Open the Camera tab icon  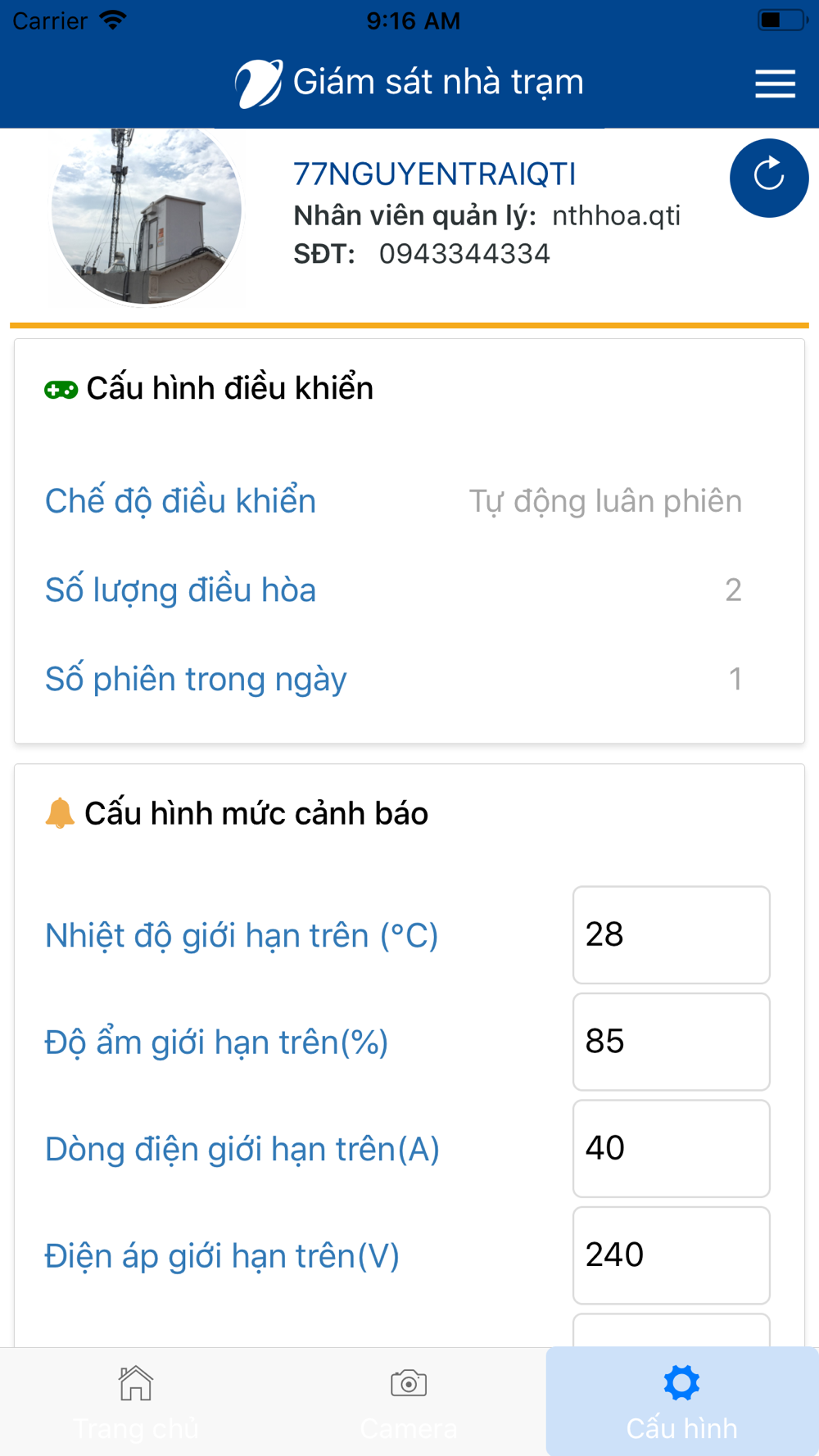pyautogui.click(x=409, y=1383)
